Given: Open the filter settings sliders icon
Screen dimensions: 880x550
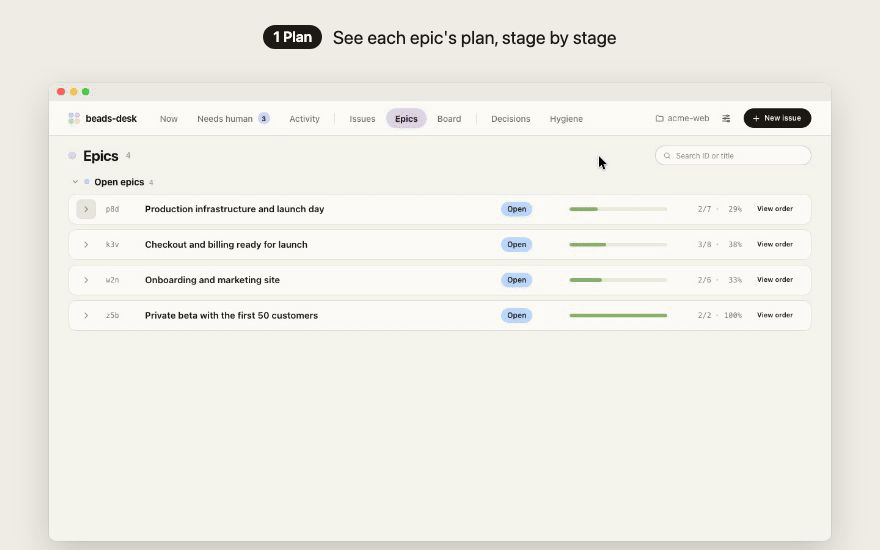Looking at the screenshot, I should [726, 118].
